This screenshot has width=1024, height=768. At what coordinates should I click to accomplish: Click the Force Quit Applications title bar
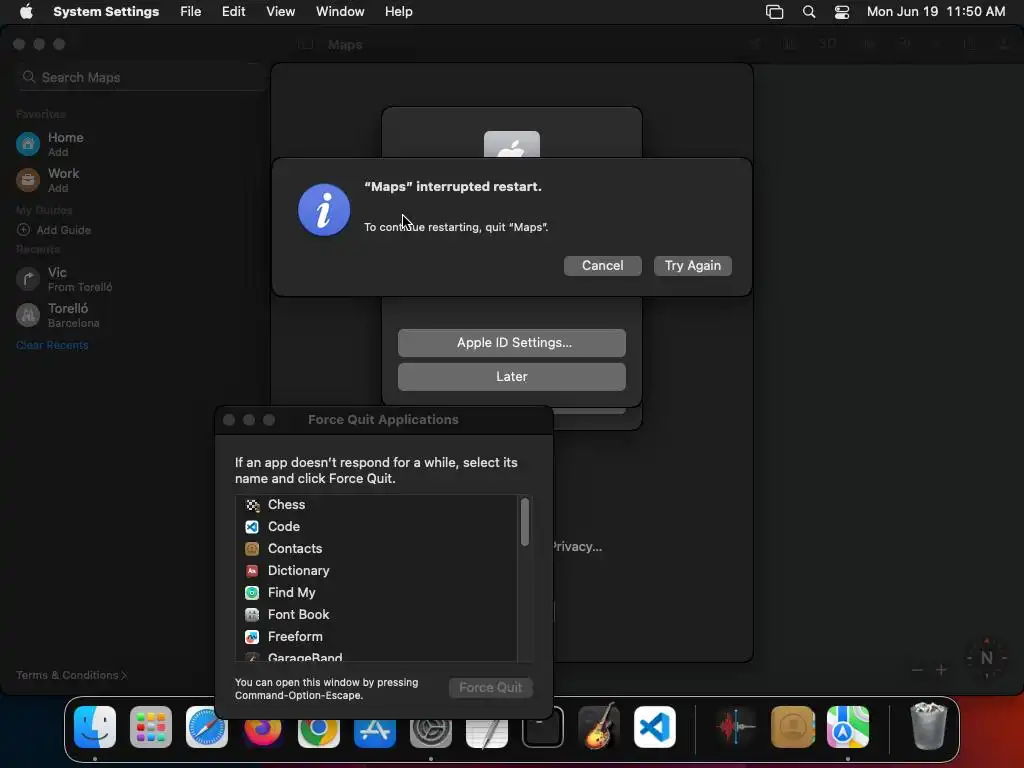[383, 420]
